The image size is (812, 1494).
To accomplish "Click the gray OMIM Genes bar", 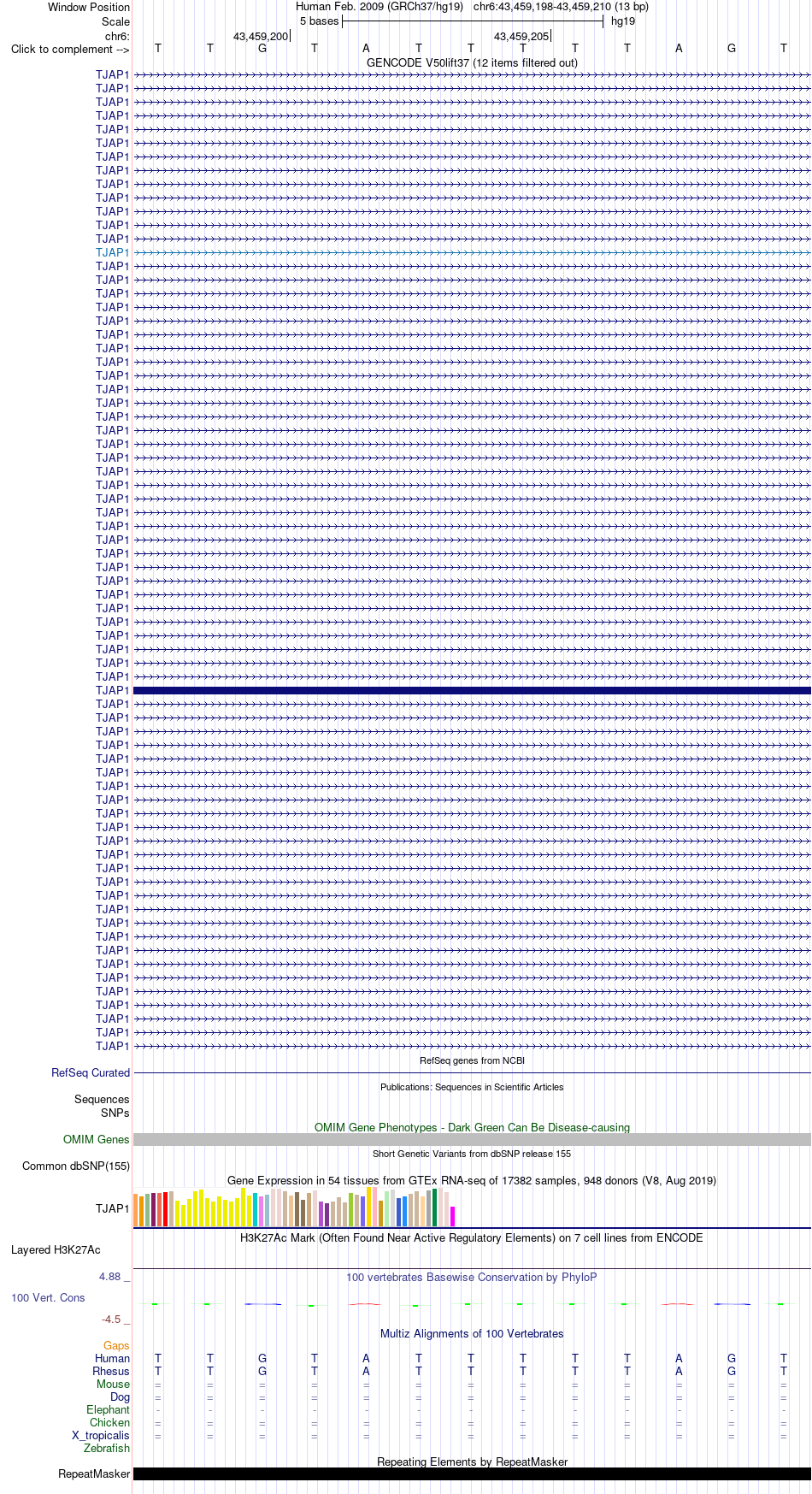I will (x=472, y=1139).
